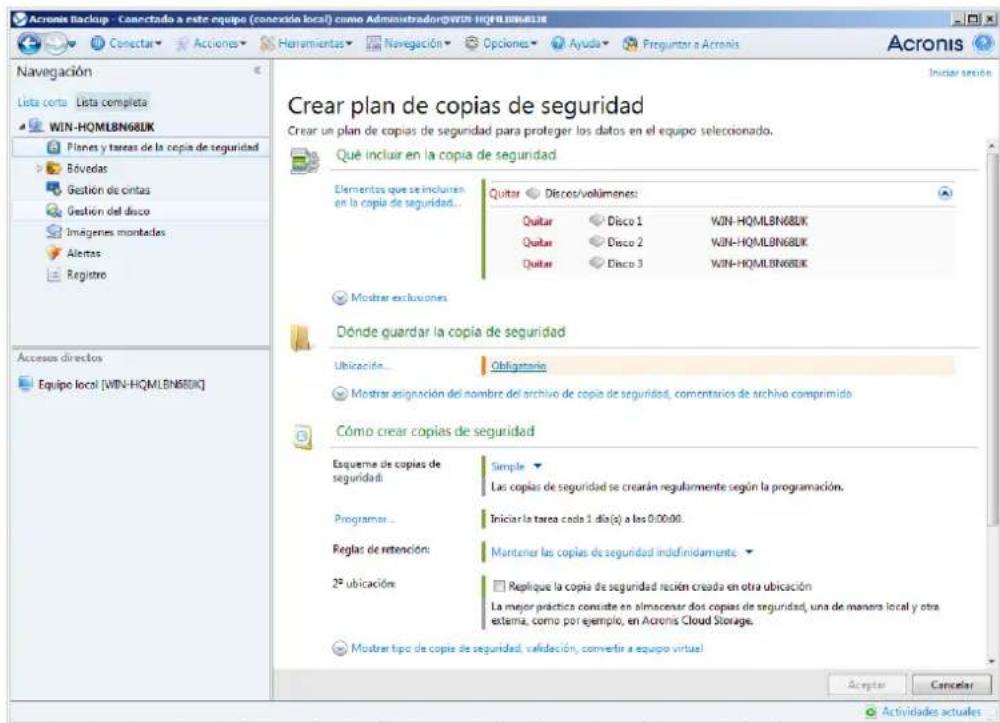Switch to the Lista corta tab

tap(42, 102)
